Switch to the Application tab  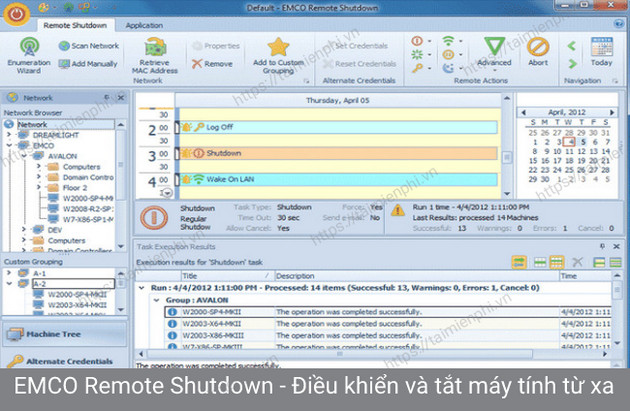click(x=144, y=25)
